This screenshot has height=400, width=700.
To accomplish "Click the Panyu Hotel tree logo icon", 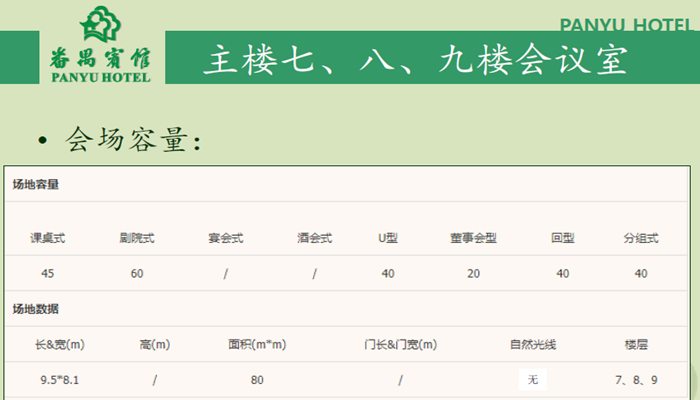I will [x=97, y=23].
